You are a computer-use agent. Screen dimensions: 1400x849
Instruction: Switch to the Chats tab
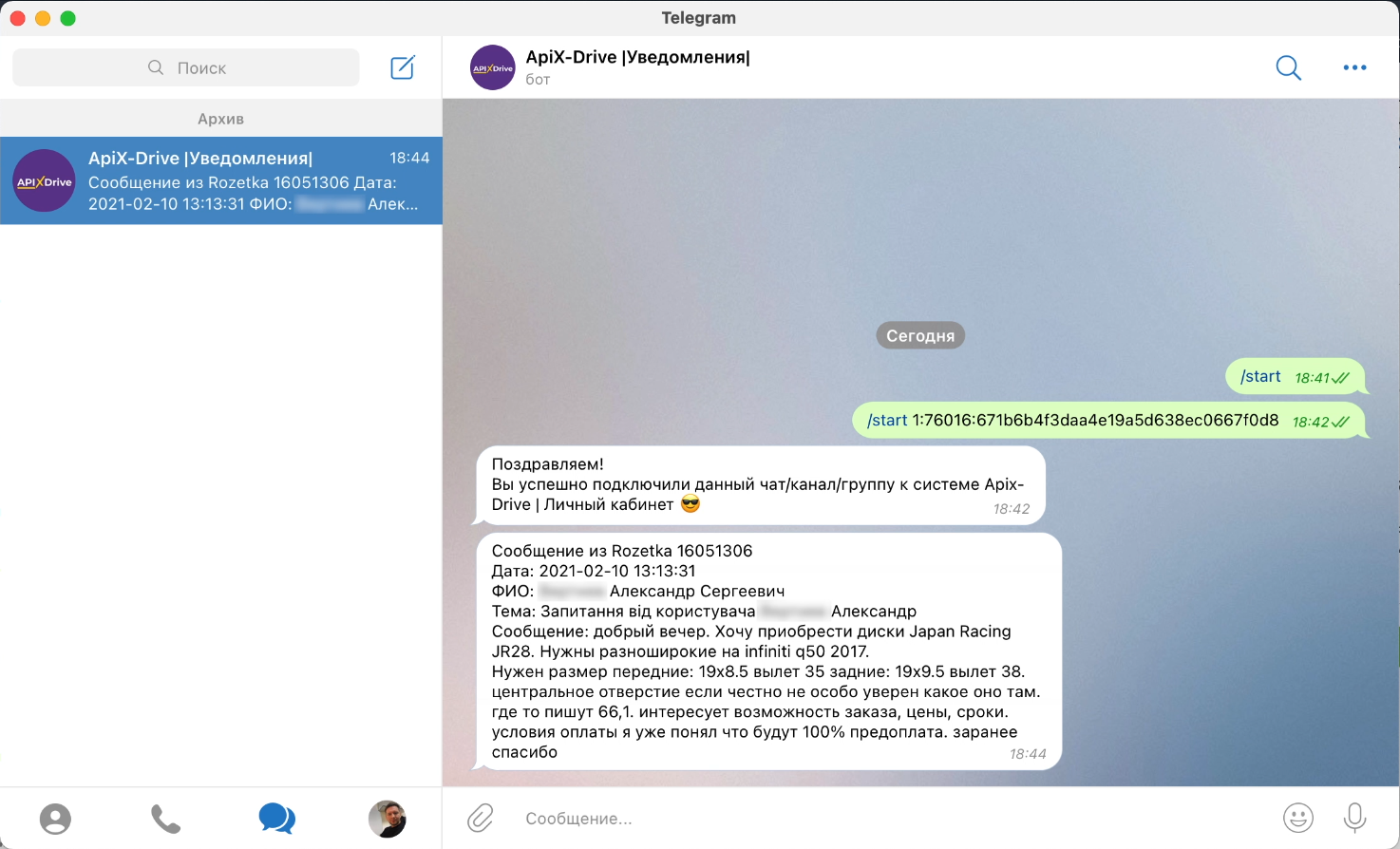276,819
